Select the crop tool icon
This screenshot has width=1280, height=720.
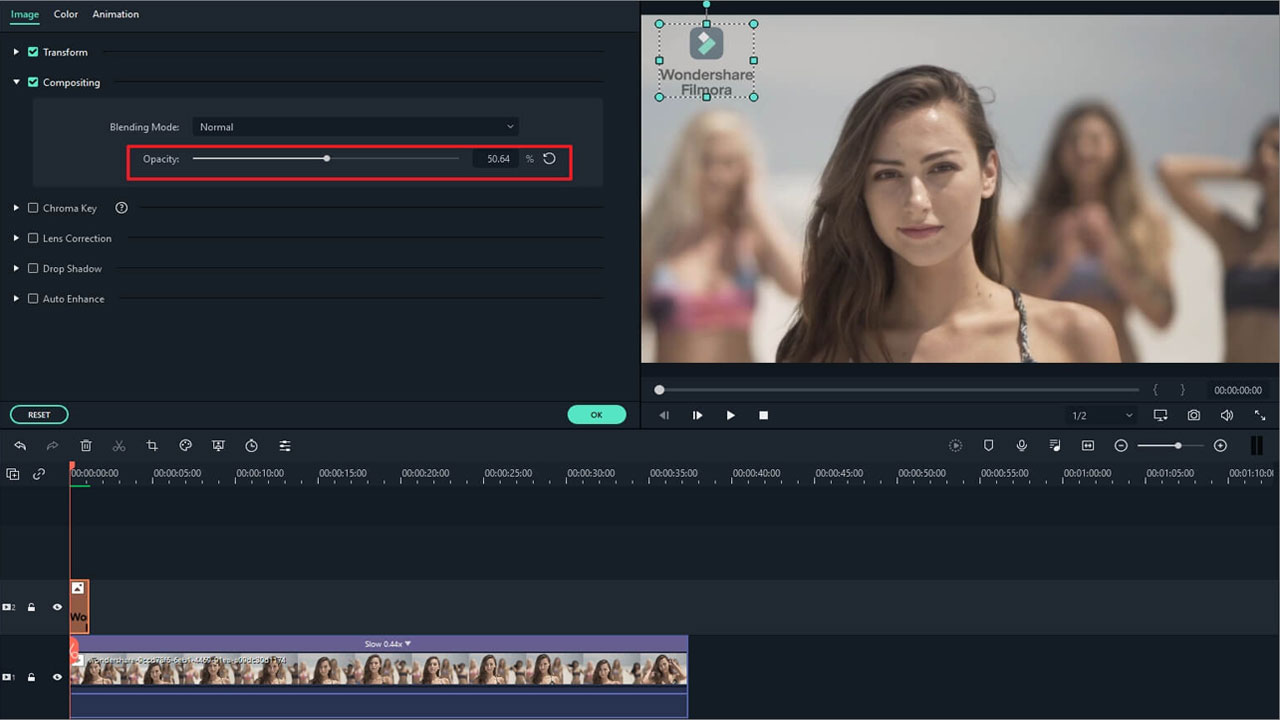(152, 446)
